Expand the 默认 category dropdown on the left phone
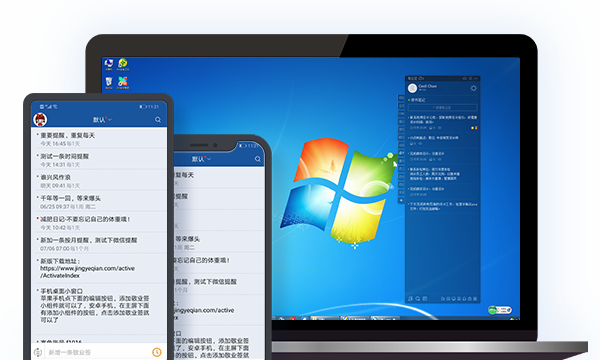600x360 pixels. [102, 120]
